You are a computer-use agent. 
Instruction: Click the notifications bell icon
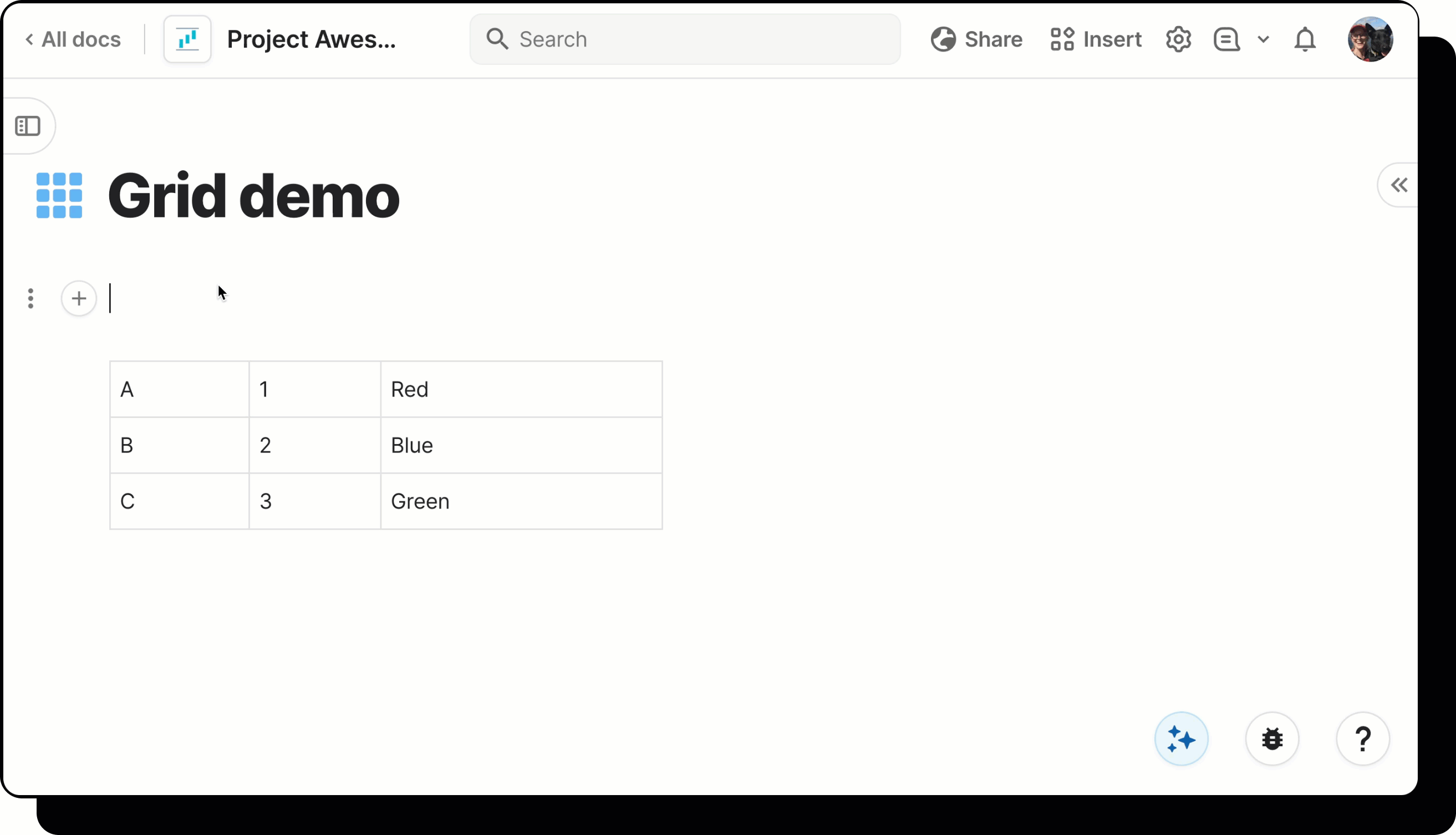pos(1305,39)
